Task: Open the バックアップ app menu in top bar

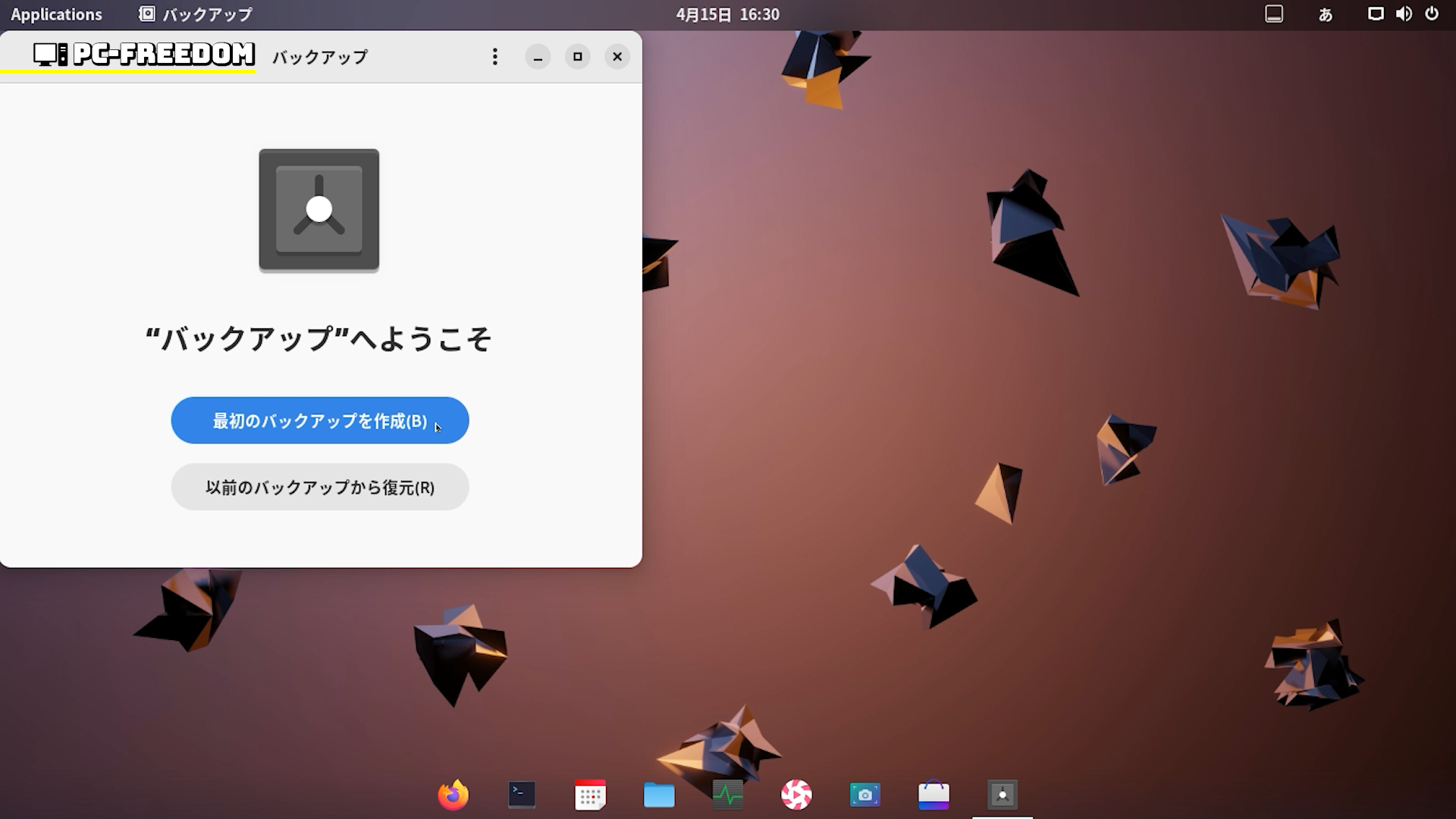Action: point(196,14)
